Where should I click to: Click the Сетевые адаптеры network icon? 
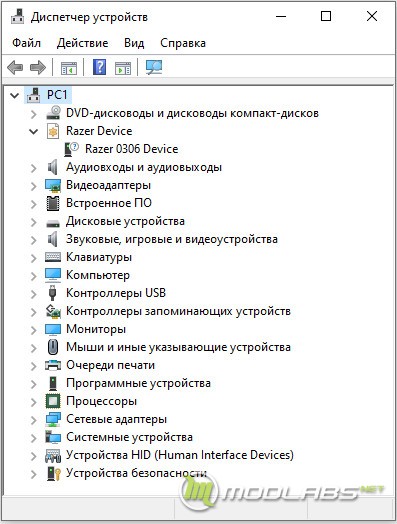click(x=53, y=419)
